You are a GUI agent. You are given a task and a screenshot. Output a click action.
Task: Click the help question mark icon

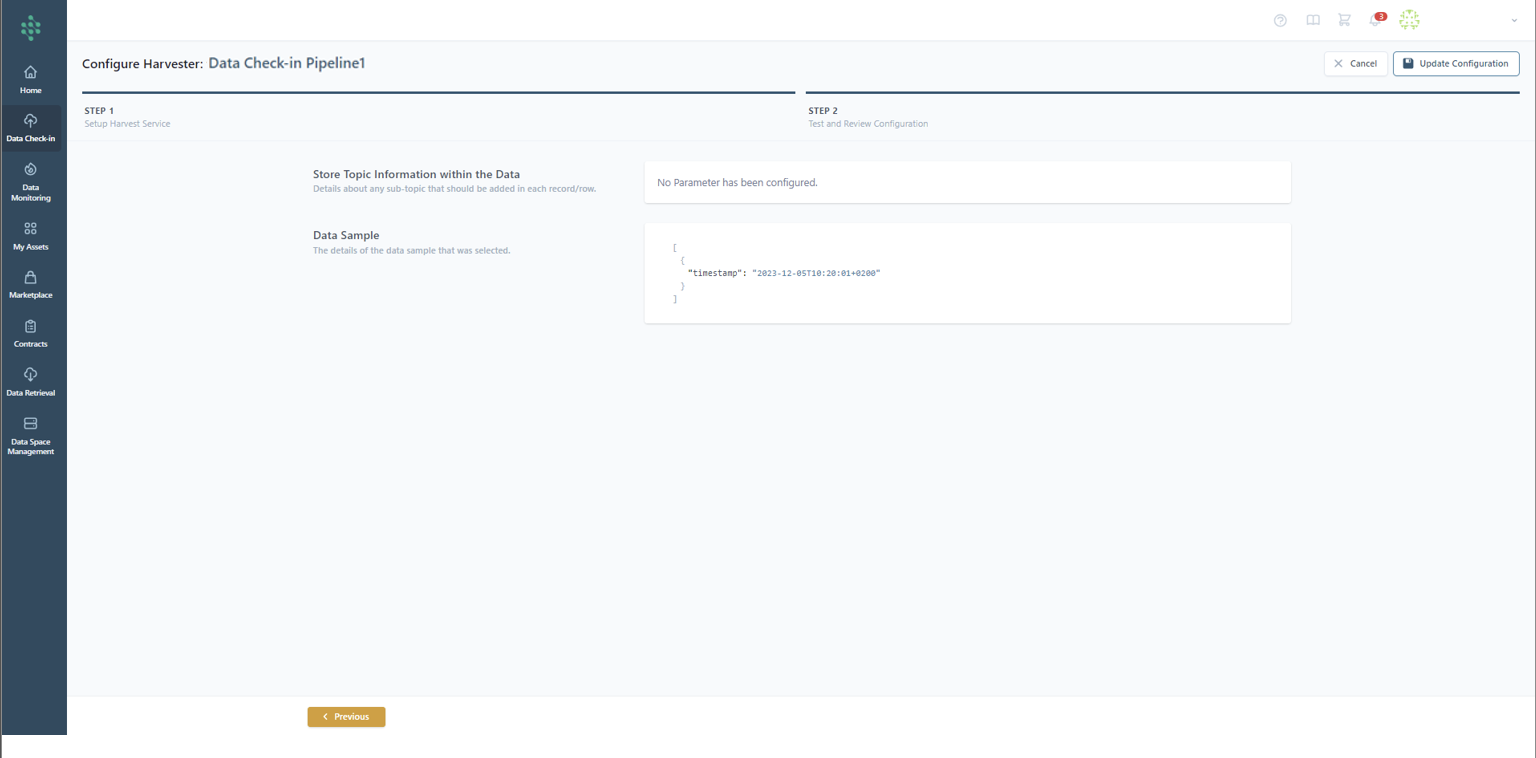1280,20
